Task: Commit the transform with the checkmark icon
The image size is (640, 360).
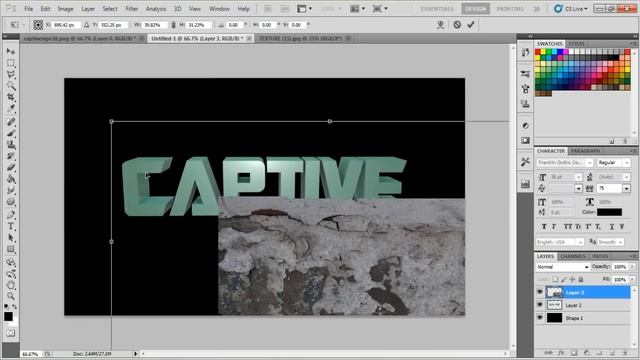Action: point(471,25)
